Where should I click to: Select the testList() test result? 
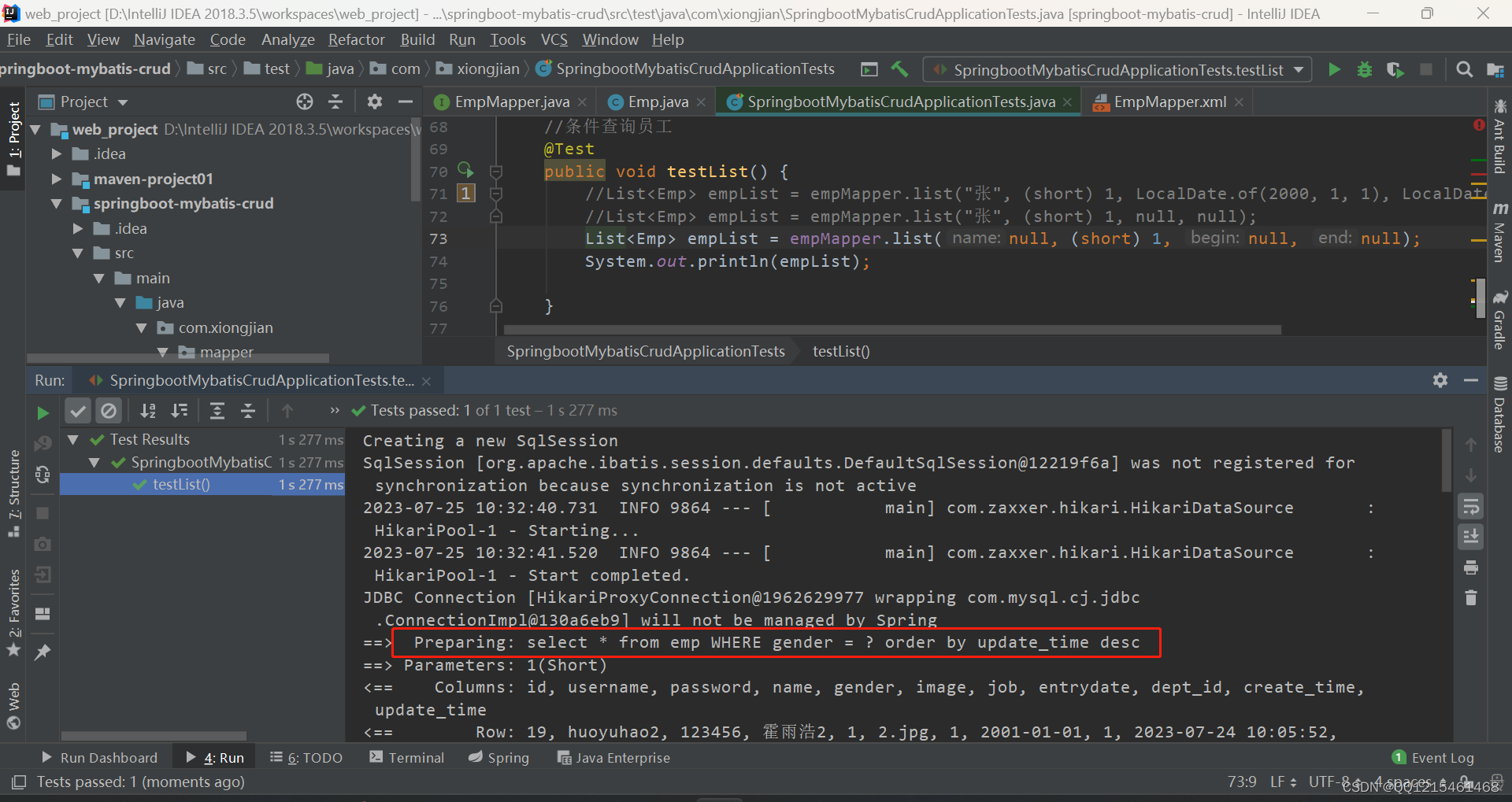point(202,484)
